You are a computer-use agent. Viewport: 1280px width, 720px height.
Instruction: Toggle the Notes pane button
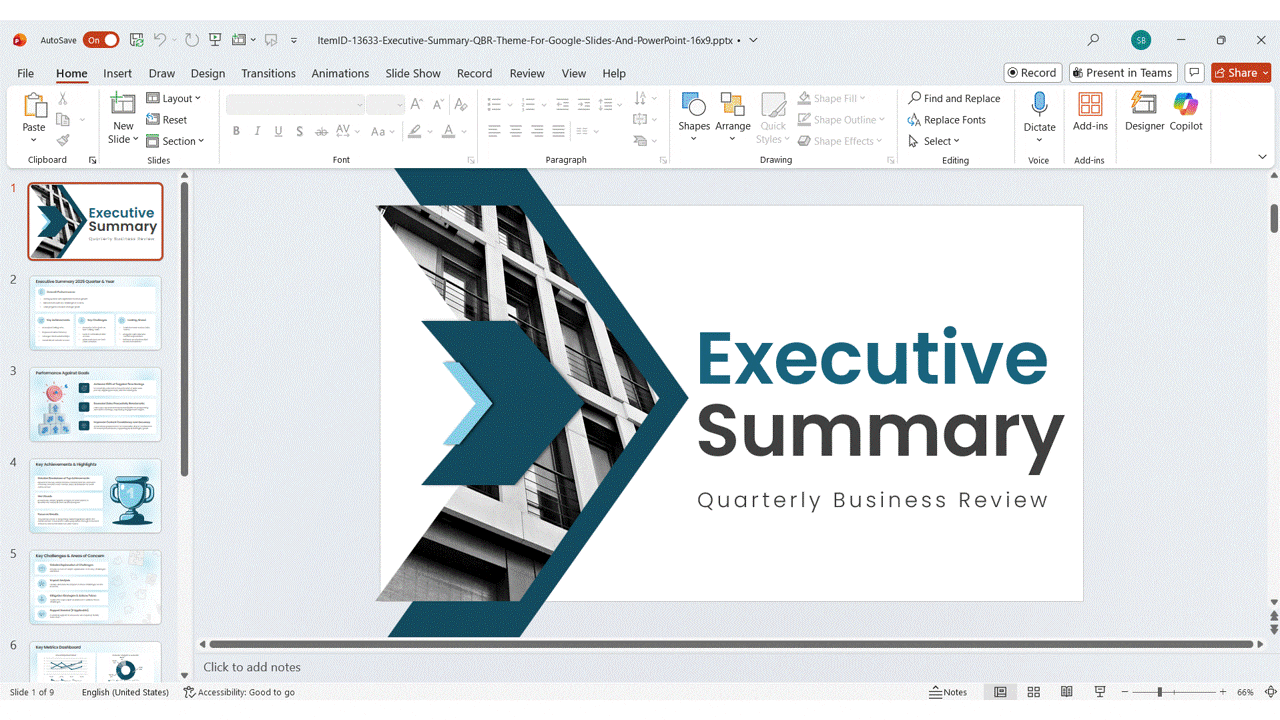pyautogui.click(x=948, y=692)
